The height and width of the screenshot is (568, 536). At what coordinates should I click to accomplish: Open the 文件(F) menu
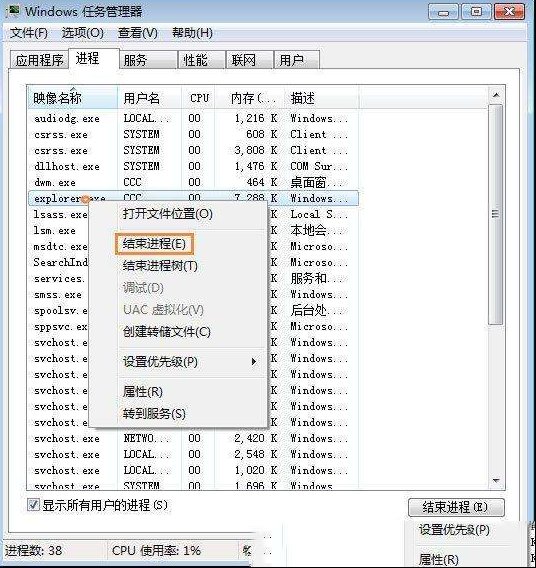pyautogui.click(x=29, y=33)
